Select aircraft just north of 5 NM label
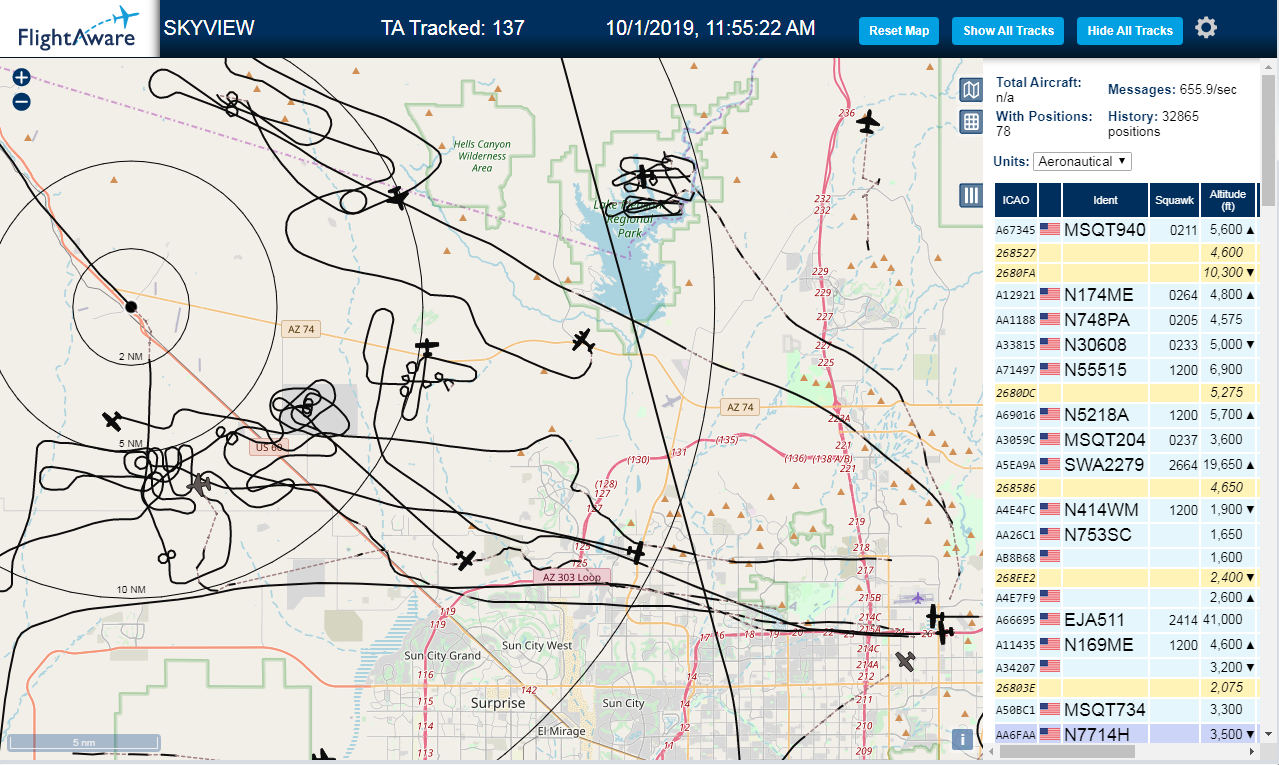Screen dimensions: 1279x765 coord(112,420)
